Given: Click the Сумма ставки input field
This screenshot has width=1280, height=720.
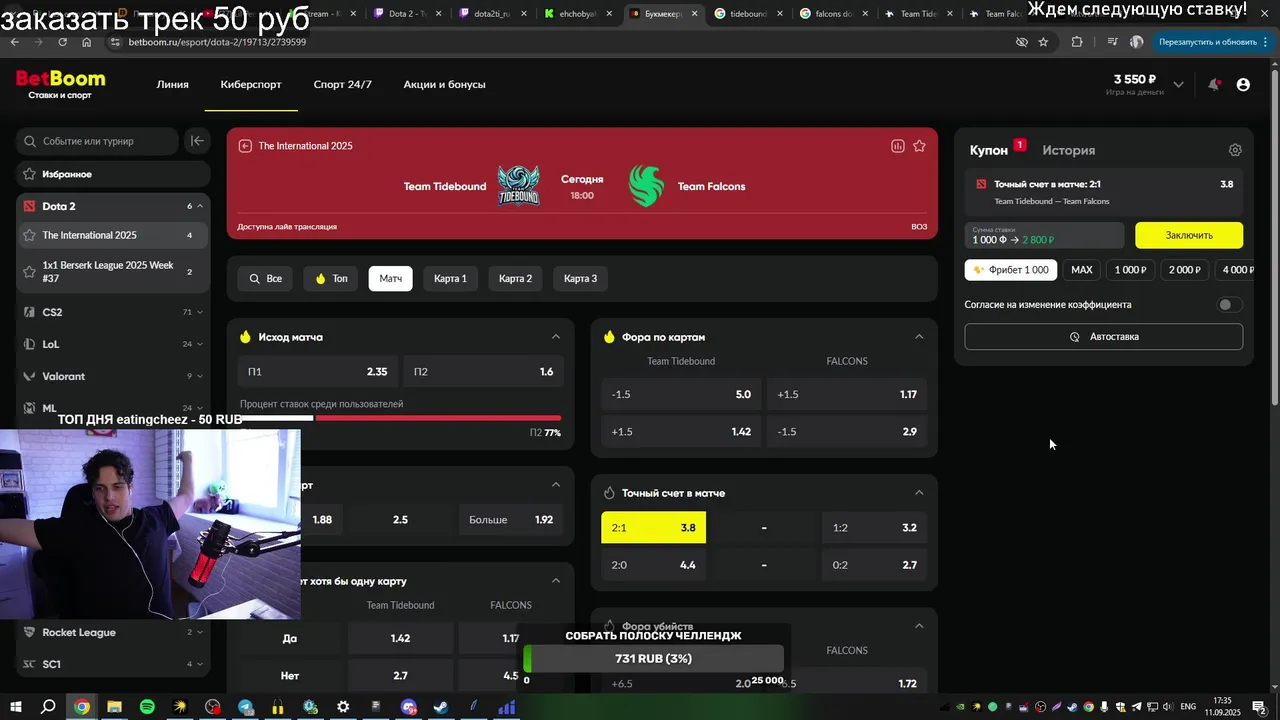Looking at the screenshot, I should pos(1044,236).
